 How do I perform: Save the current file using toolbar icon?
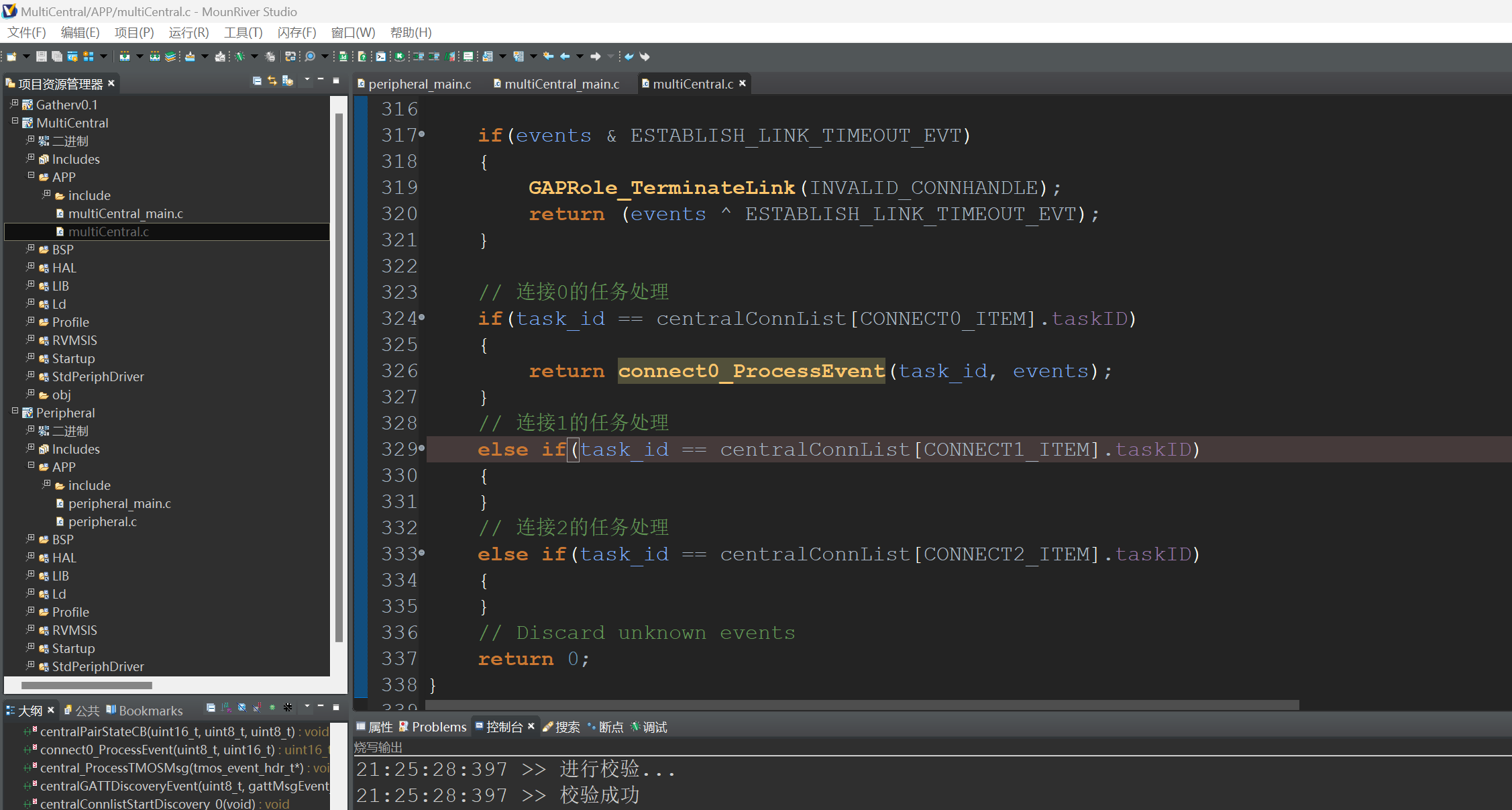(x=41, y=56)
